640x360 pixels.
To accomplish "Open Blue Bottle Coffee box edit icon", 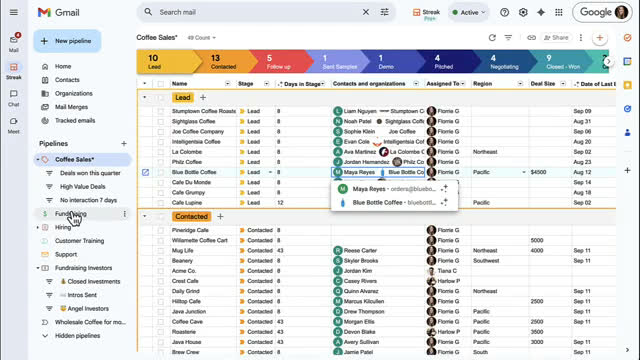I will point(145,172).
